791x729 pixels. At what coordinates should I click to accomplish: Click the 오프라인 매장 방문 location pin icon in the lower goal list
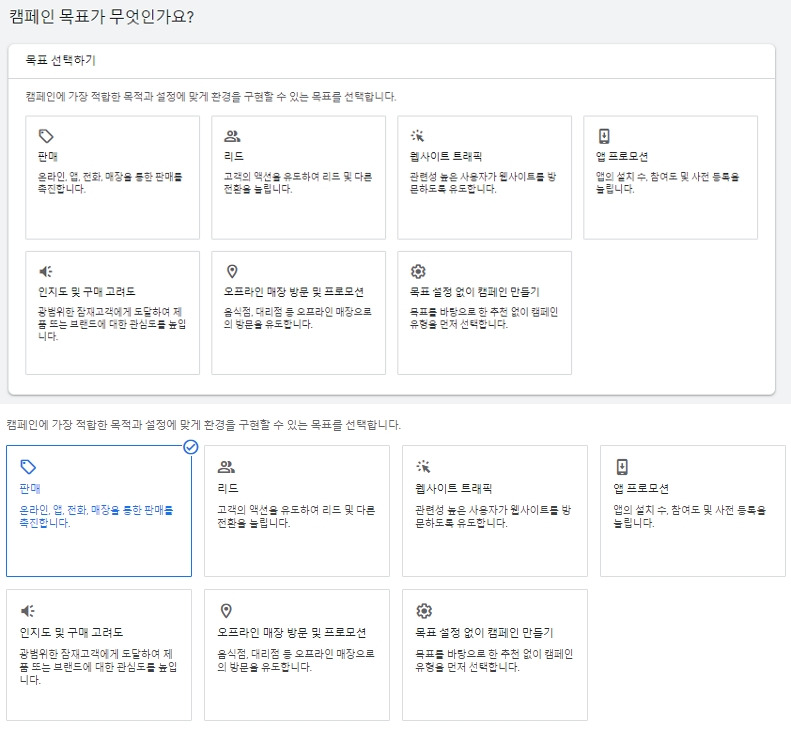click(x=226, y=611)
